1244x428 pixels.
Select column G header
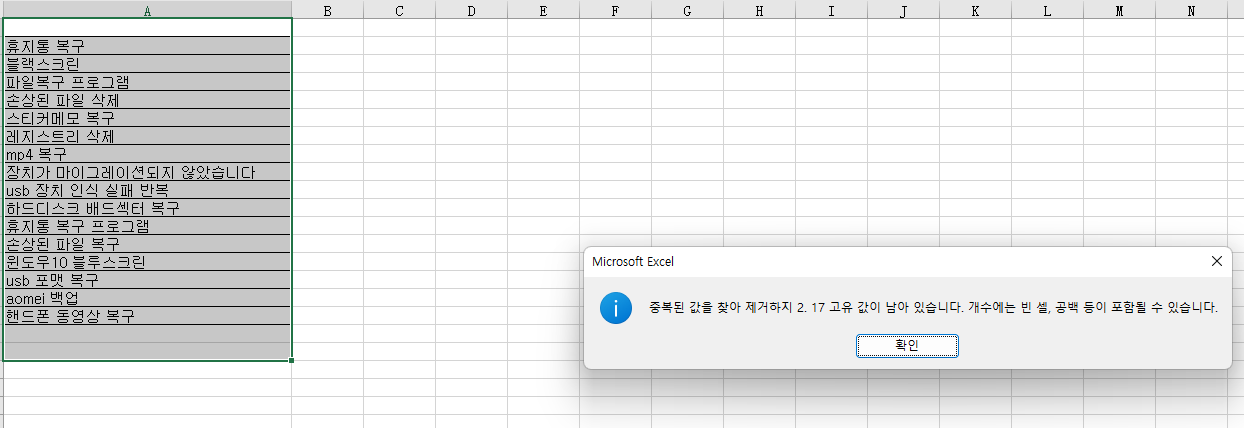click(687, 10)
